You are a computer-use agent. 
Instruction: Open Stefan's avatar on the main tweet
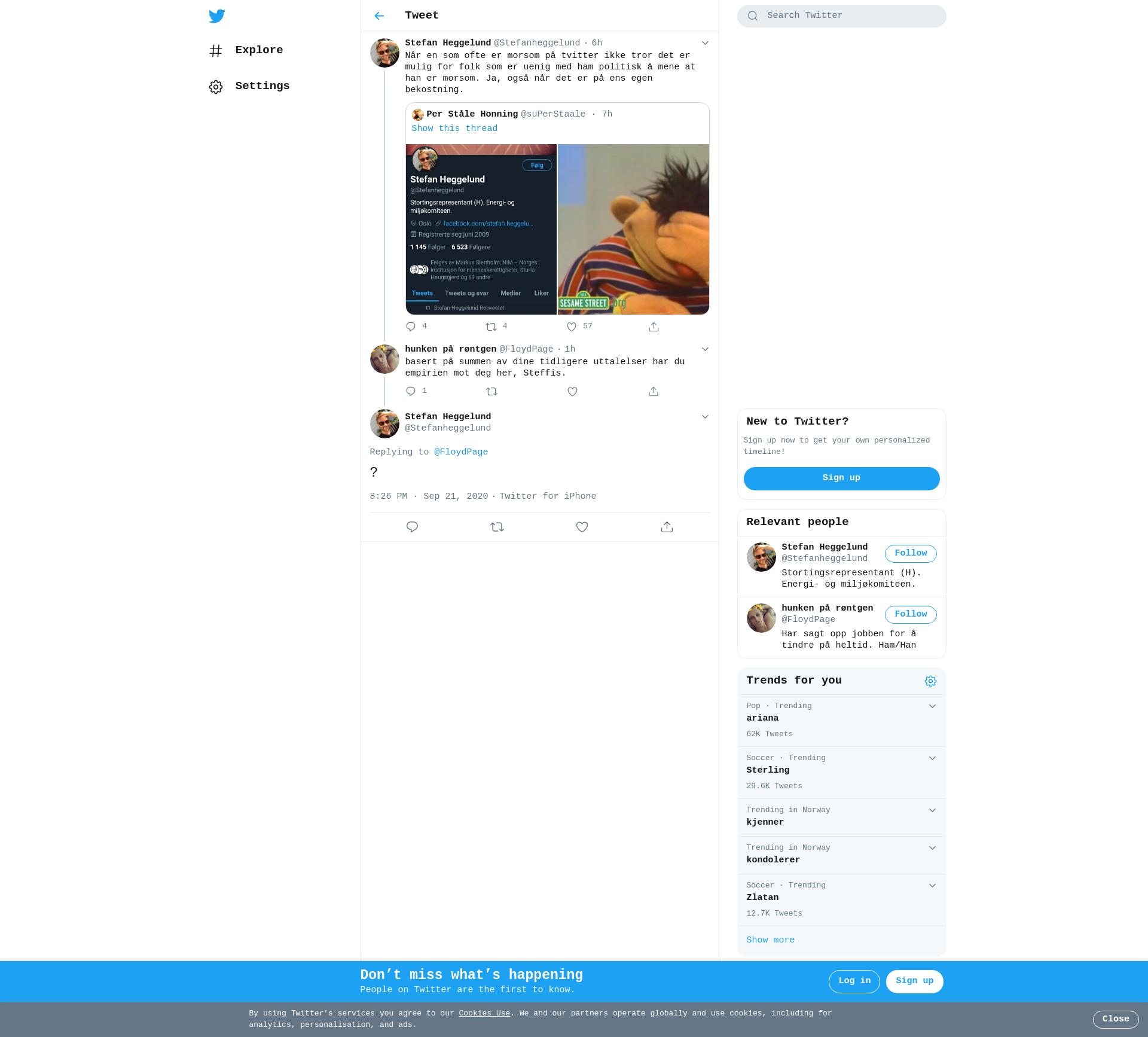(384, 423)
